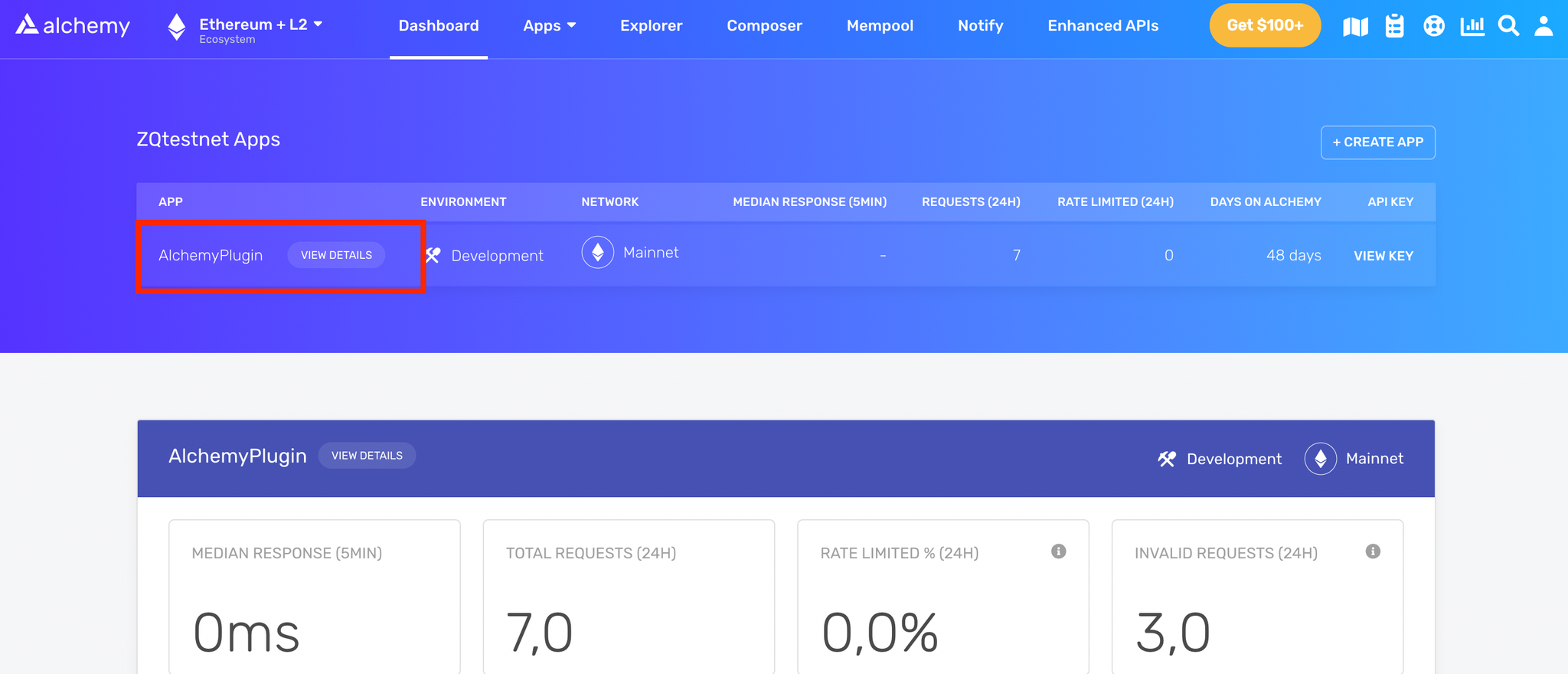The width and height of the screenshot is (1568, 674).
Task: Click MEDIAN RESPONSE (5MIN) column header
Action: (809, 202)
